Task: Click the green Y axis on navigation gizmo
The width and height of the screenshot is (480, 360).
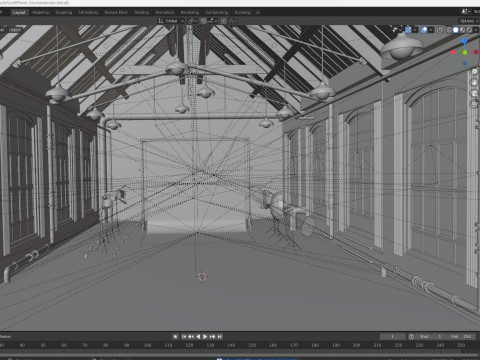Action: click(465, 52)
